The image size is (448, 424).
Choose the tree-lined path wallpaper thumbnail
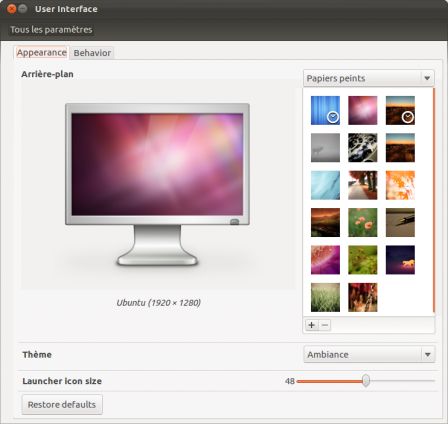coord(363,185)
